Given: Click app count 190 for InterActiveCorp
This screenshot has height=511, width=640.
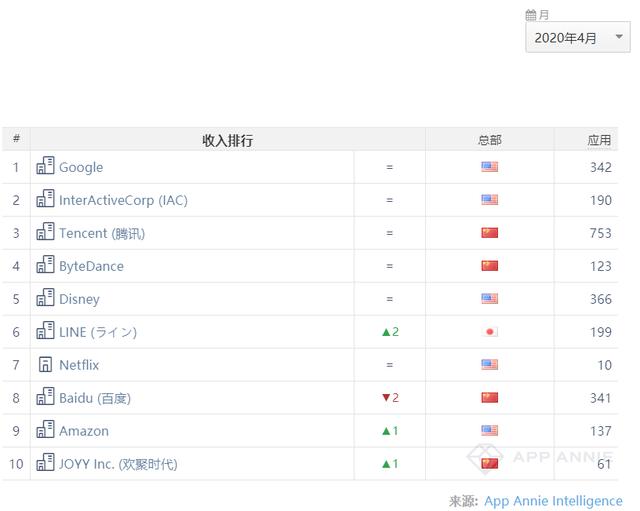Looking at the screenshot, I should click(601, 200).
